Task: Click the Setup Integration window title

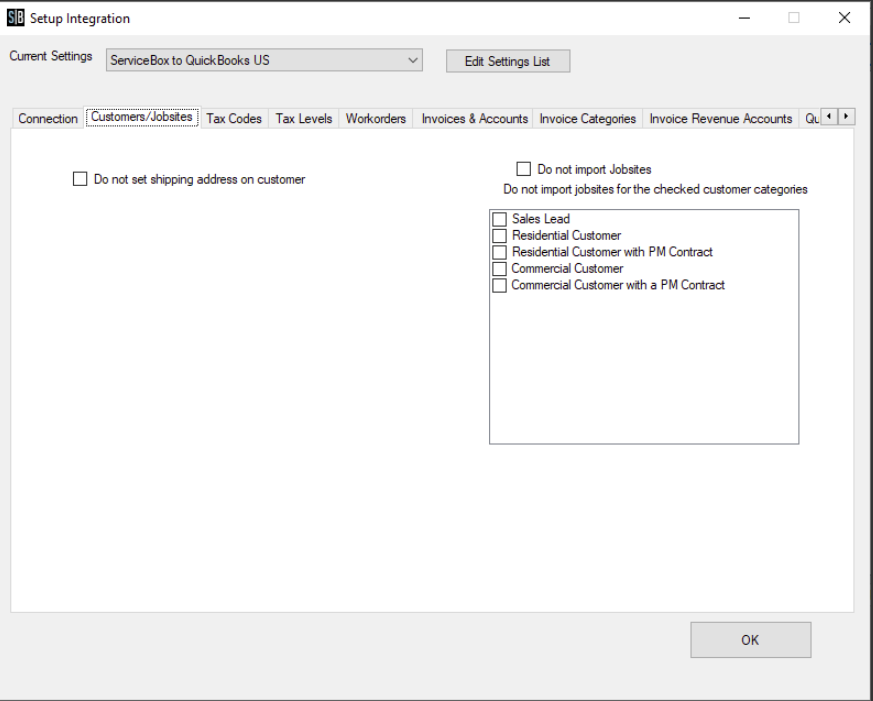Action: [80, 18]
